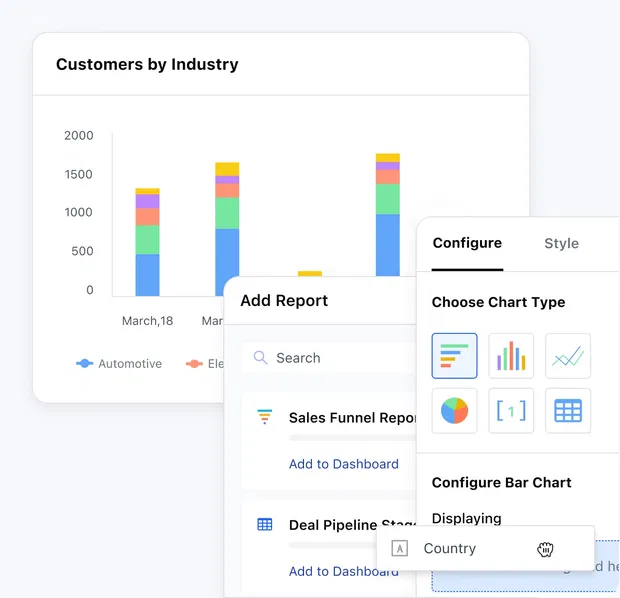The image size is (620, 598).
Task: Click the Displaying label
Action: point(467,518)
